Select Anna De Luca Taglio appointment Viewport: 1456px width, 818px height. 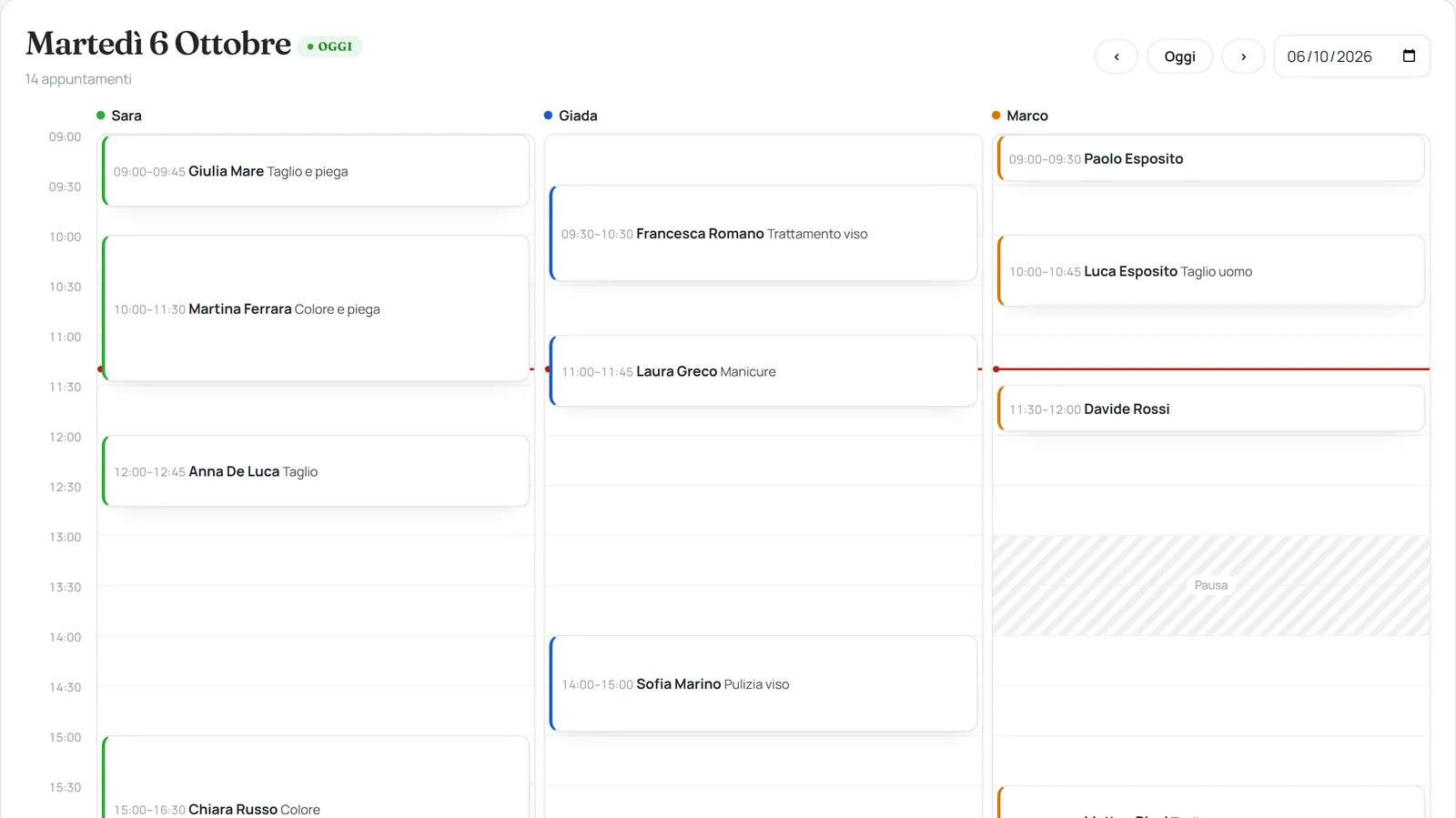(x=316, y=471)
